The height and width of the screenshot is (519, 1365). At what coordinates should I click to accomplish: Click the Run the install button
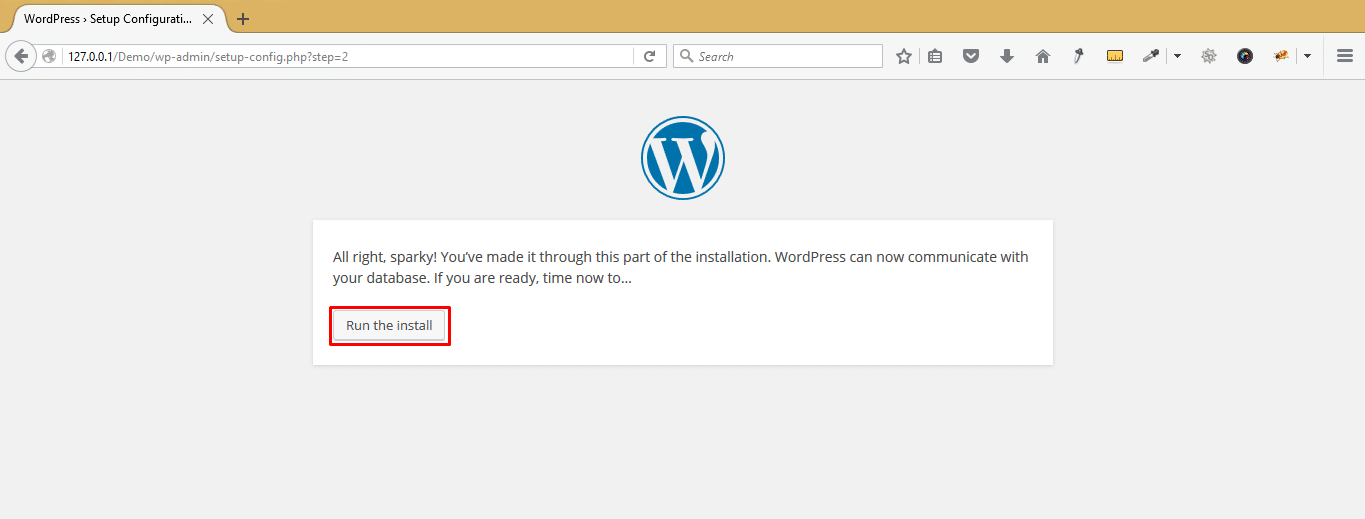389,325
